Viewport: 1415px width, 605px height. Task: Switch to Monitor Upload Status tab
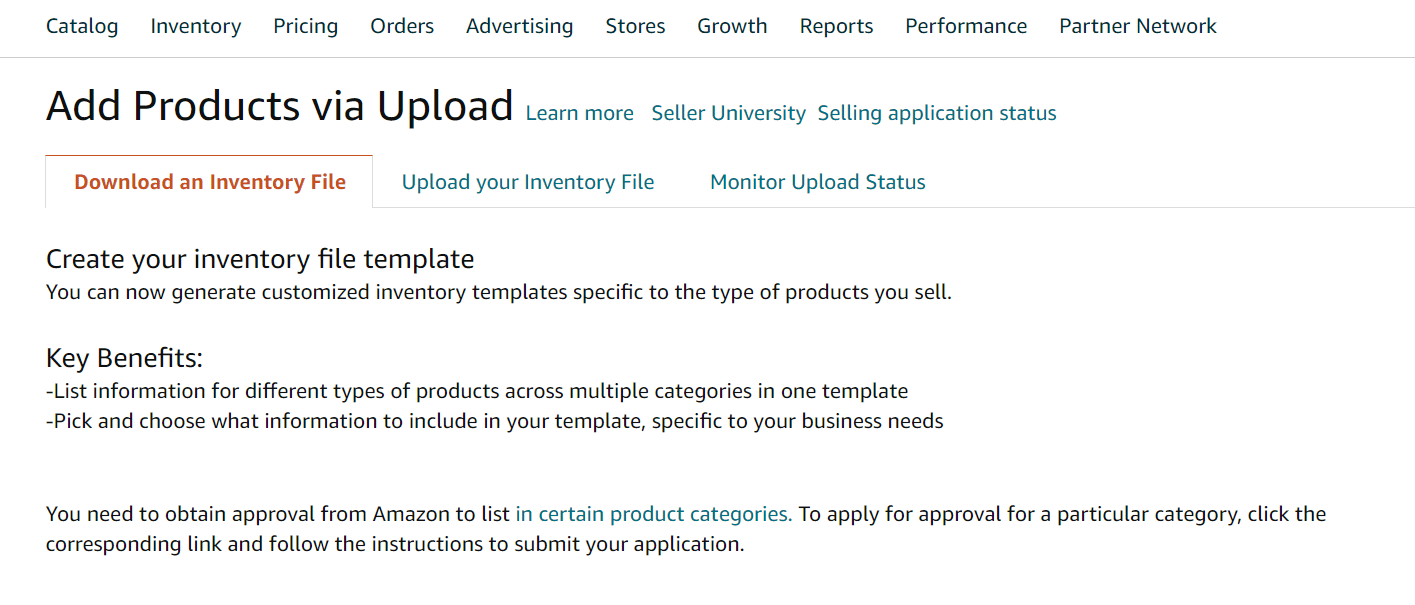(x=818, y=182)
